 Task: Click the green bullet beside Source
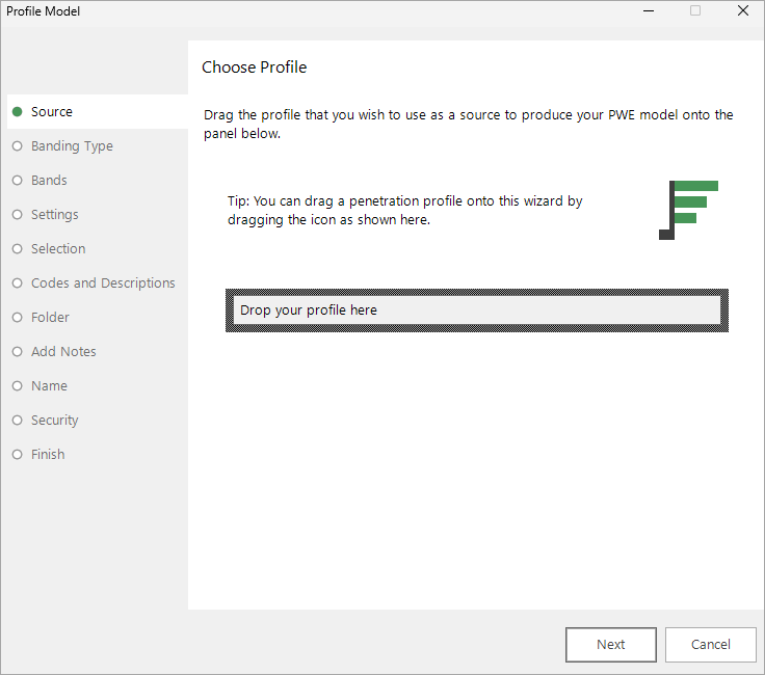(x=17, y=112)
